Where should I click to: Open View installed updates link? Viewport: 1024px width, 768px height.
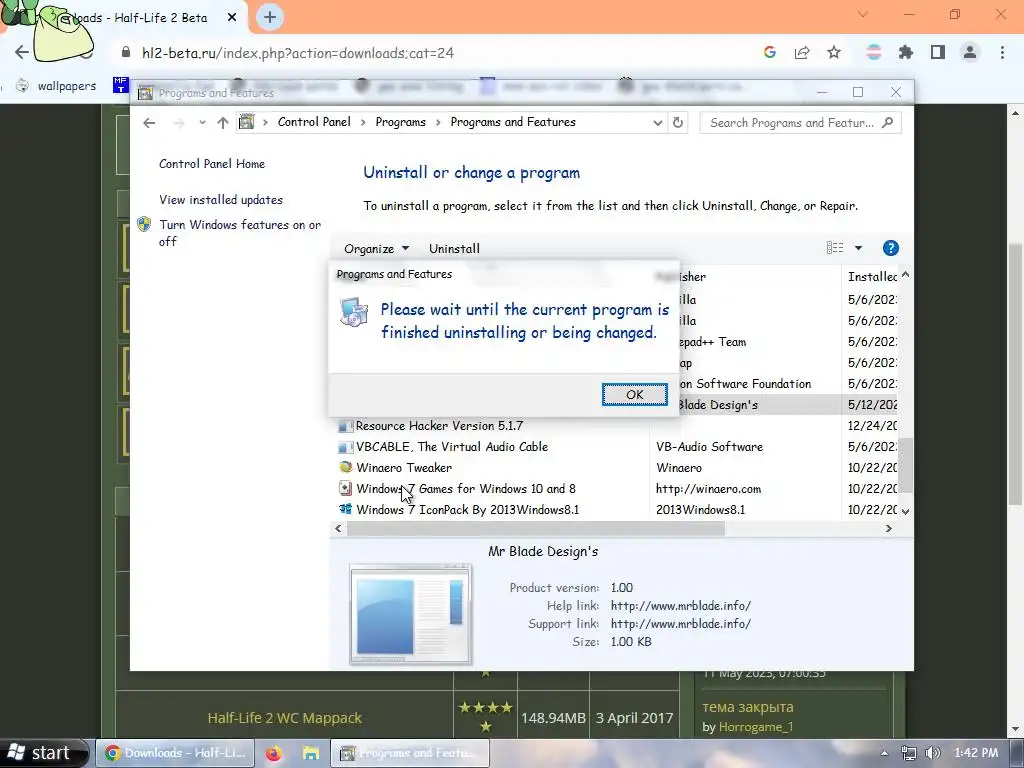(x=221, y=200)
